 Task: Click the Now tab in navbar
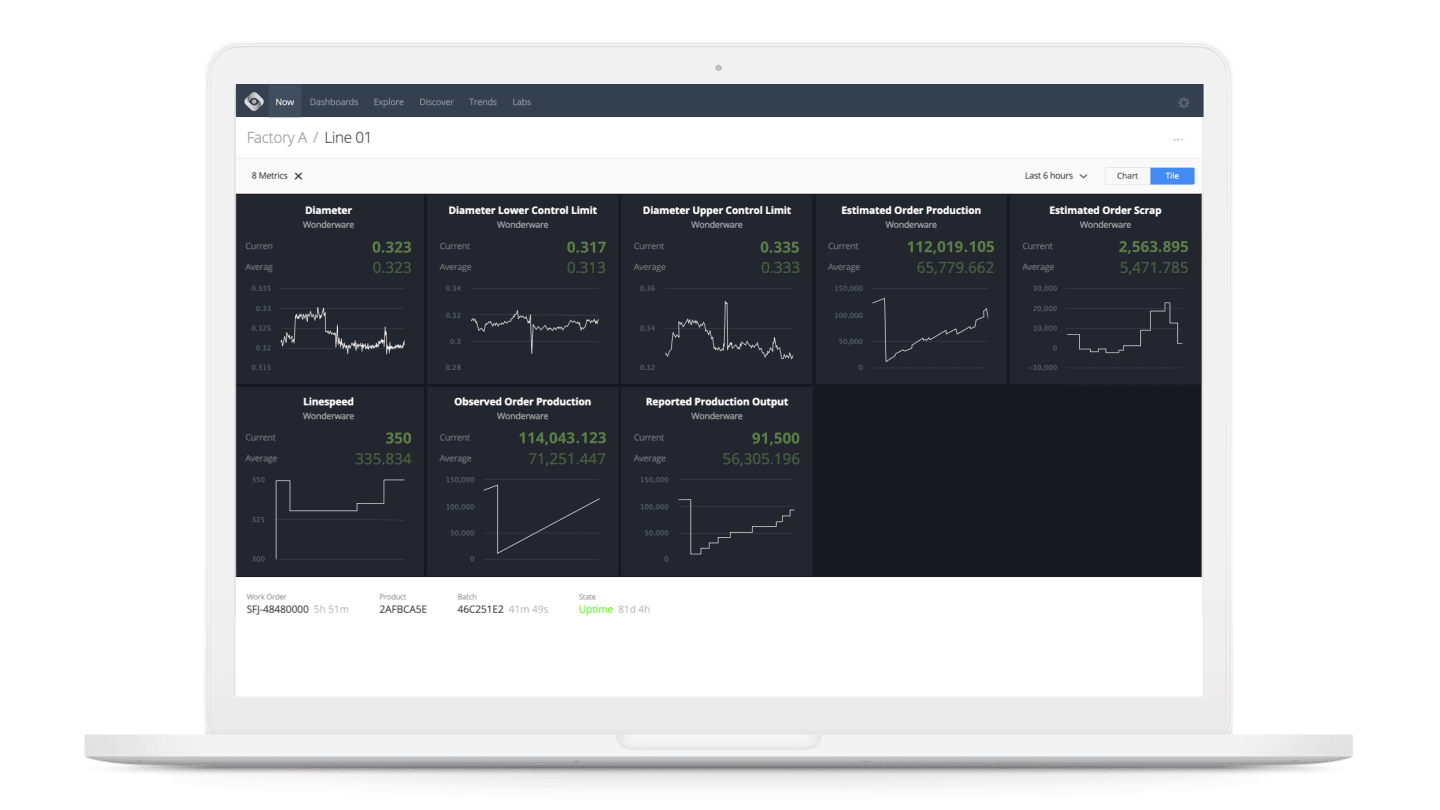(x=284, y=101)
